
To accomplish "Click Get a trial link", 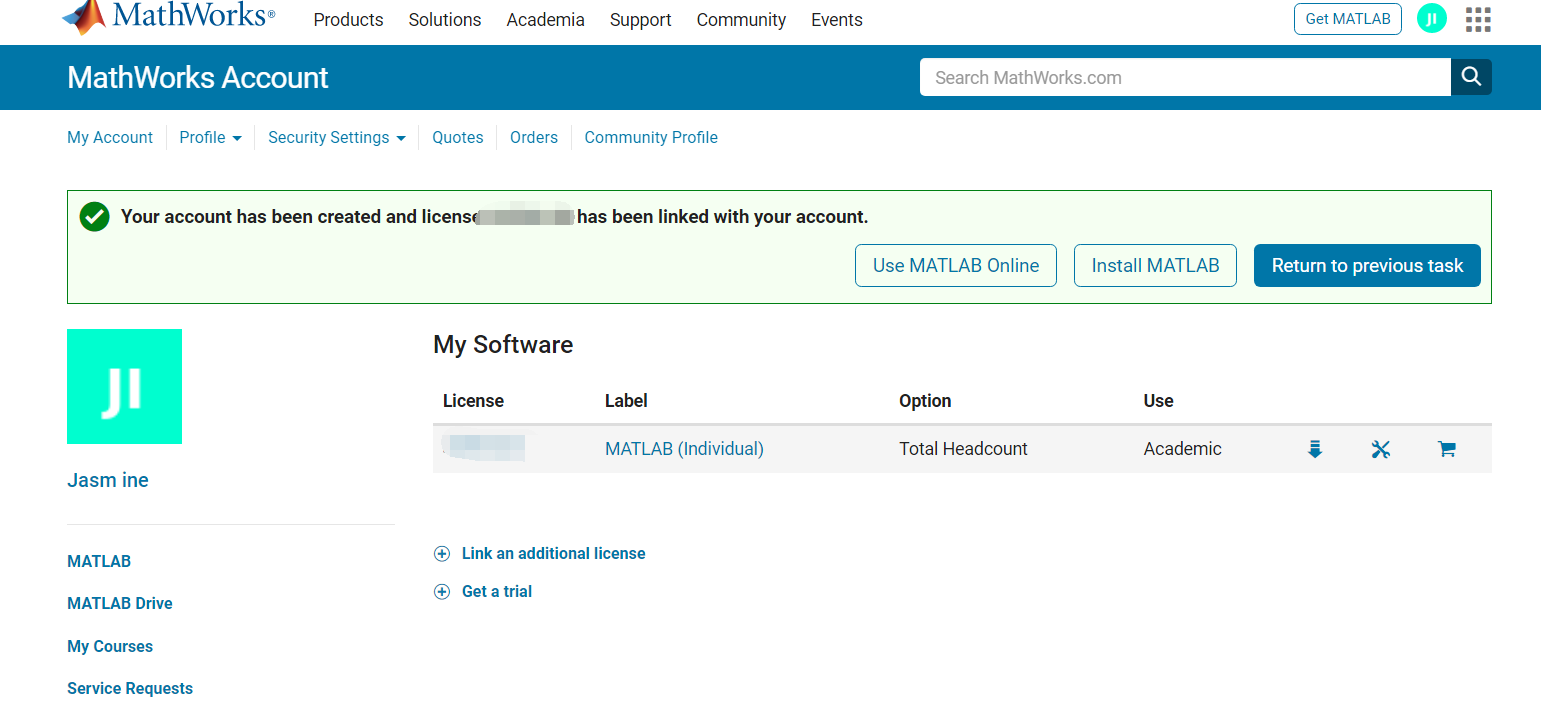I will 497,592.
